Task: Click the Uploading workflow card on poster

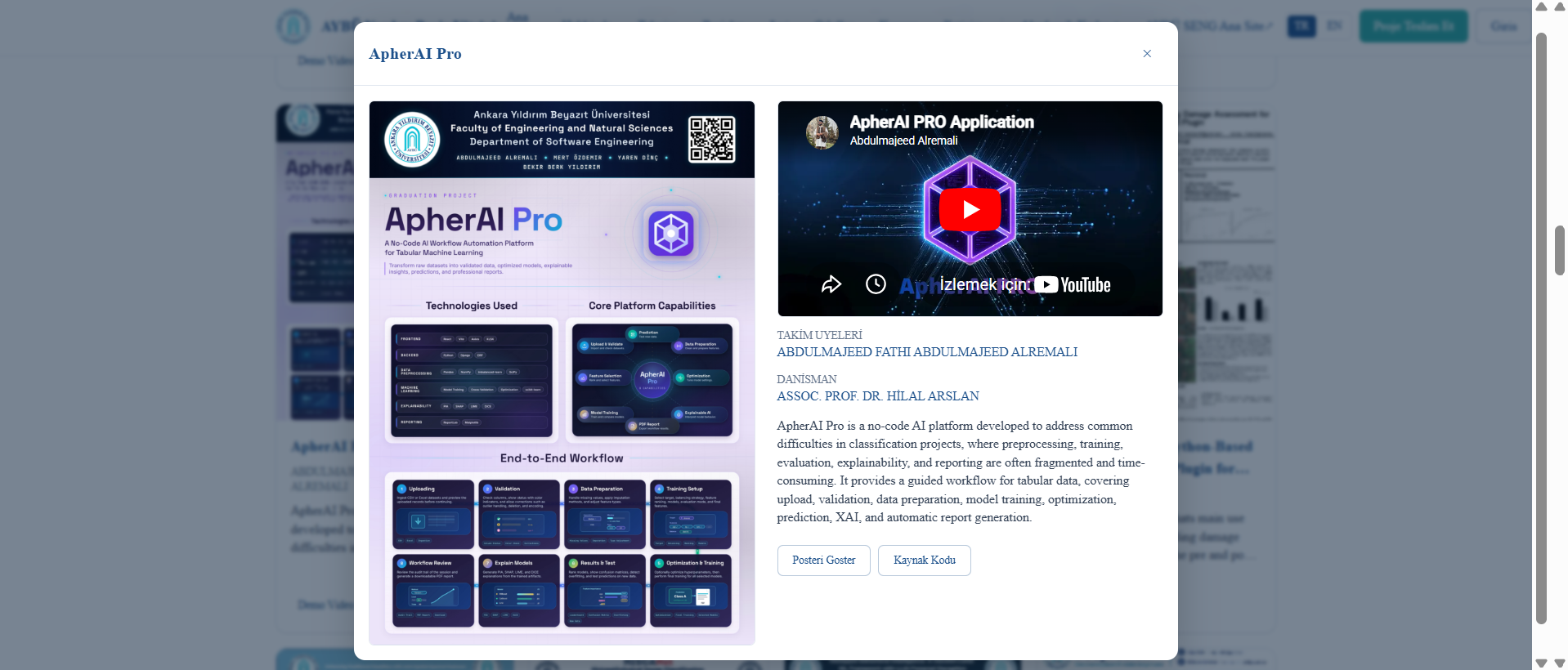Action: click(433, 514)
